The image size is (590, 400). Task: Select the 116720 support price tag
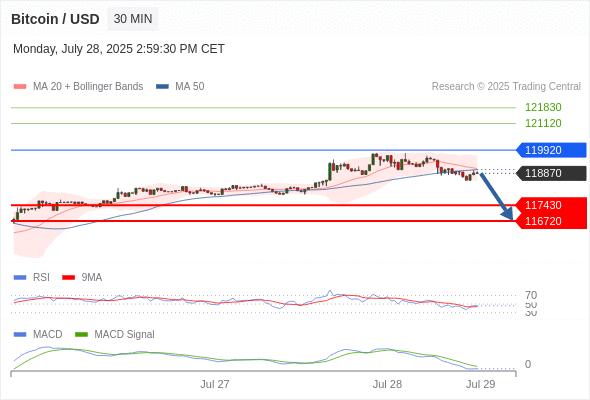[x=551, y=221]
